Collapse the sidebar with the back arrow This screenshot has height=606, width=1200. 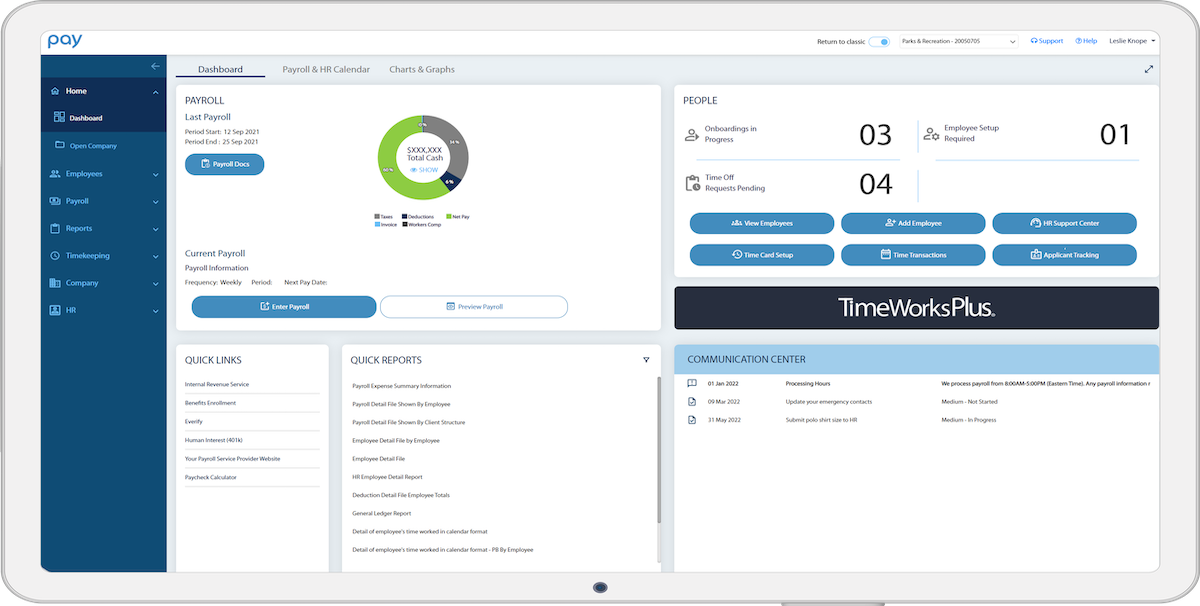pos(155,66)
